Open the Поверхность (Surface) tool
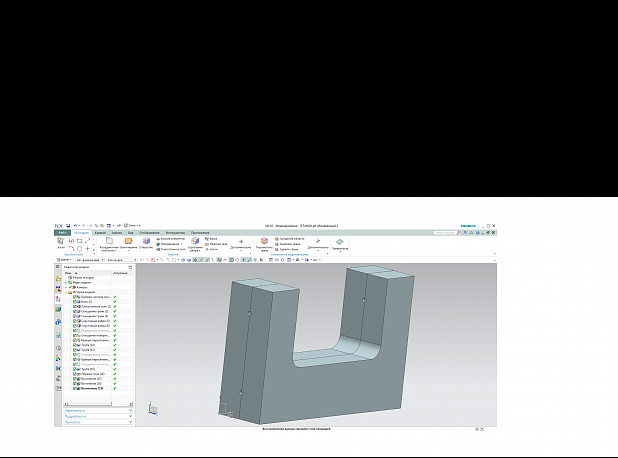 (340, 243)
